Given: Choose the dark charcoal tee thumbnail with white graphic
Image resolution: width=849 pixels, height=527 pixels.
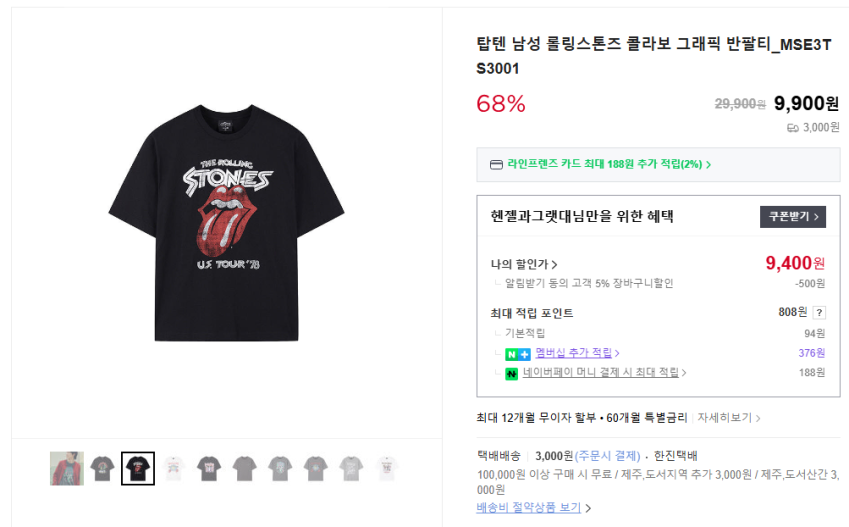Looking at the screenshot, I should (209, 468).
